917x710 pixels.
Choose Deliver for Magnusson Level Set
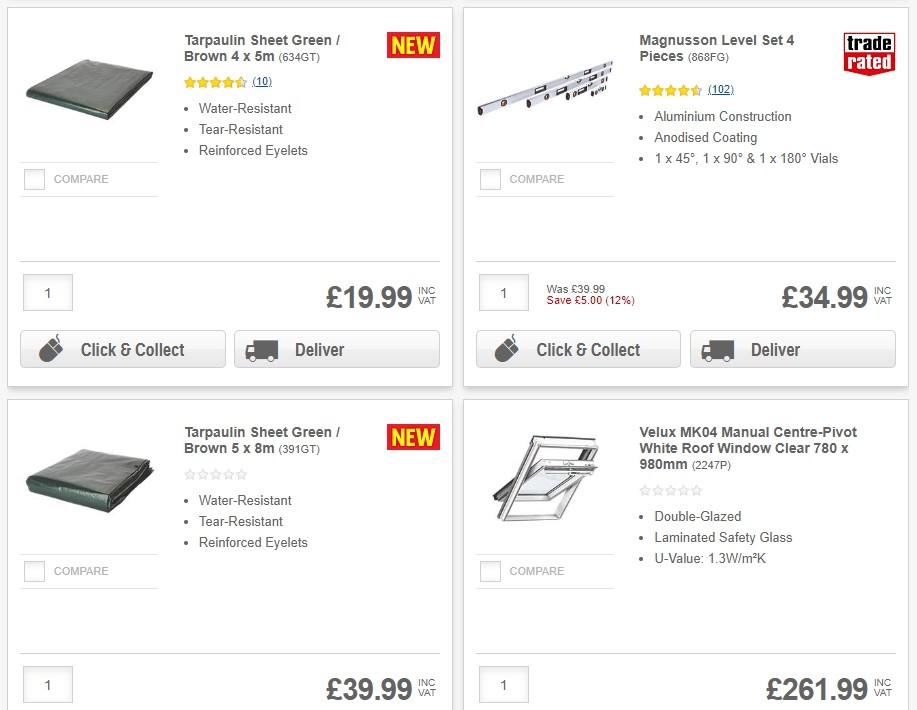point(792,349)
